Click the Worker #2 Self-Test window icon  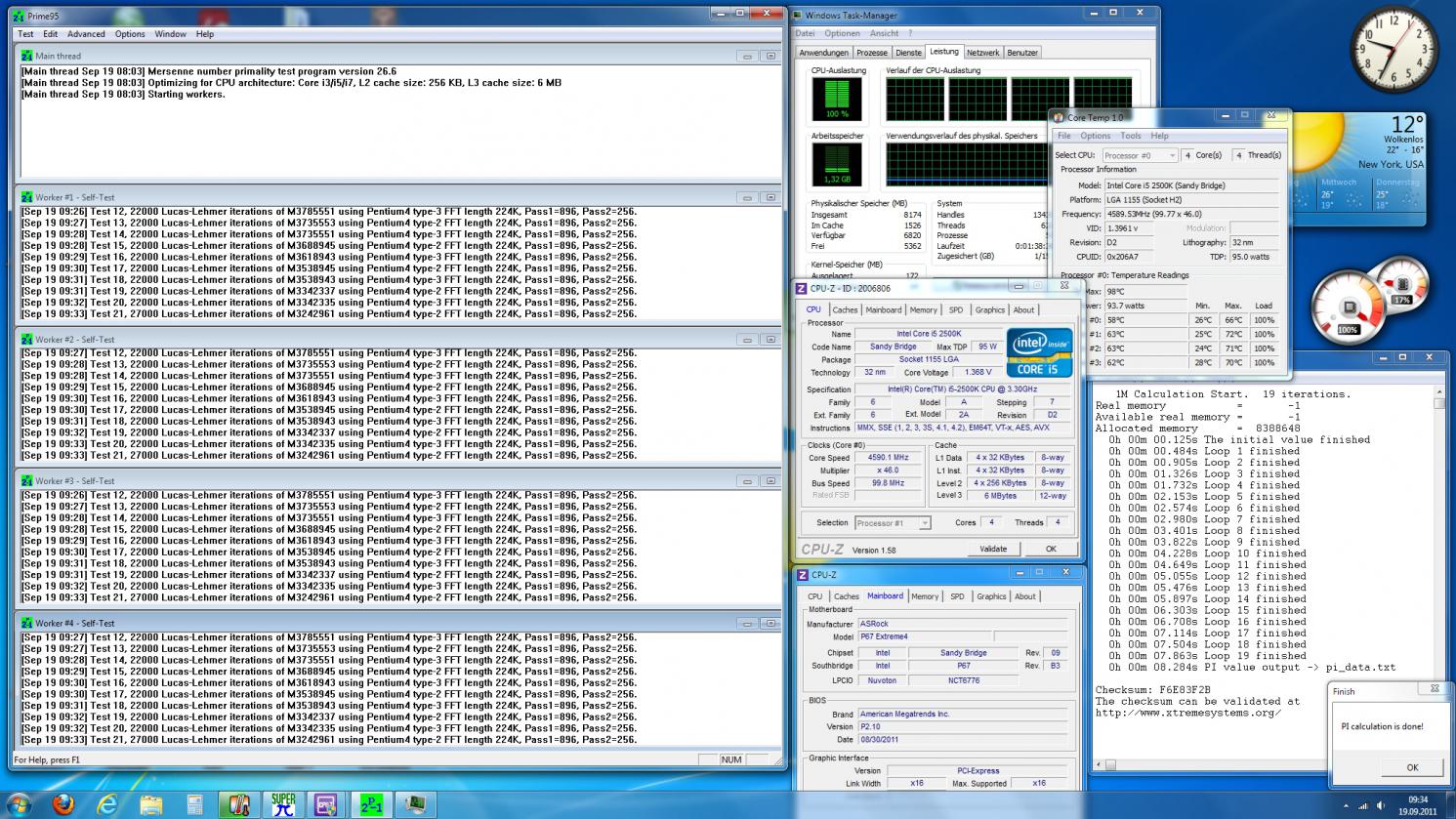(x=27, y=339)
